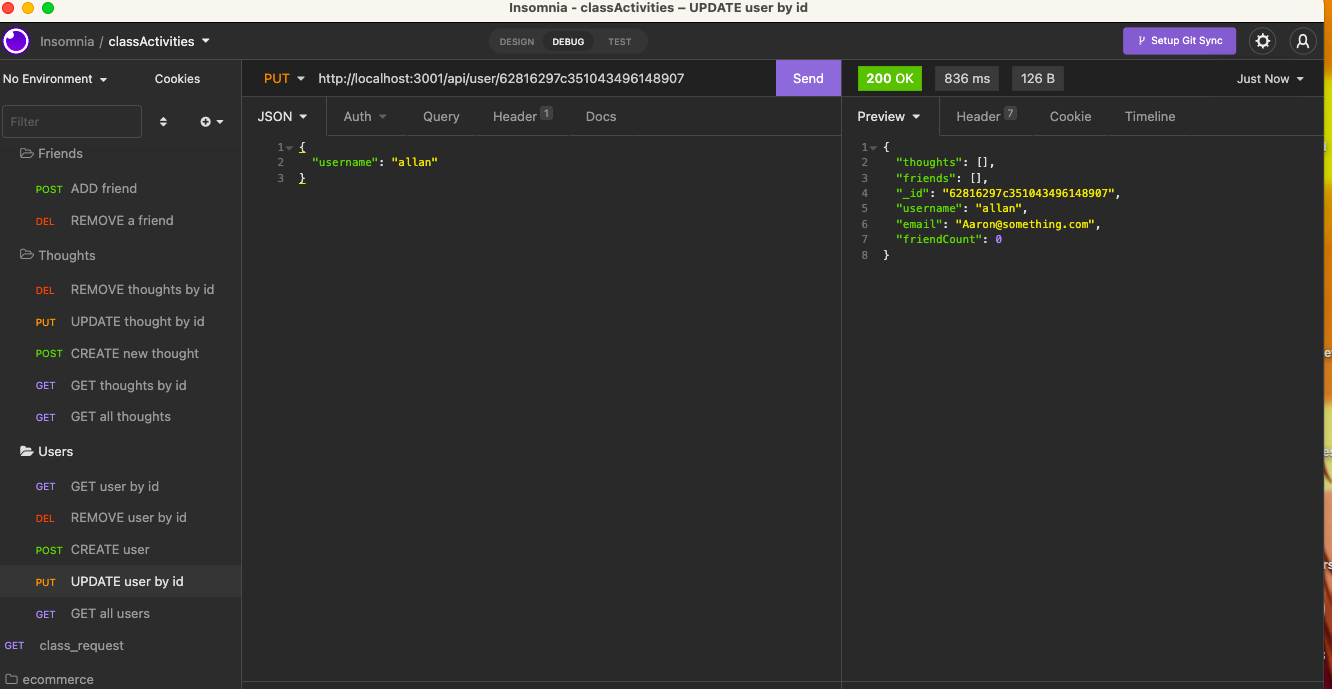Click the "allan" value in request body
Viewport: 1332px width, 689px height.
coord(415,162)
